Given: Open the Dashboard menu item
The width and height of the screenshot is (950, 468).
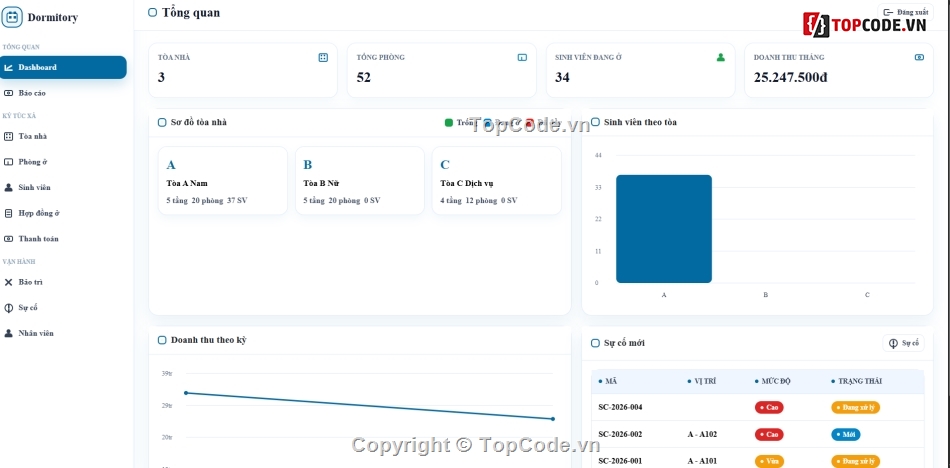Looking at the screenshot, I should coord(63,67).
